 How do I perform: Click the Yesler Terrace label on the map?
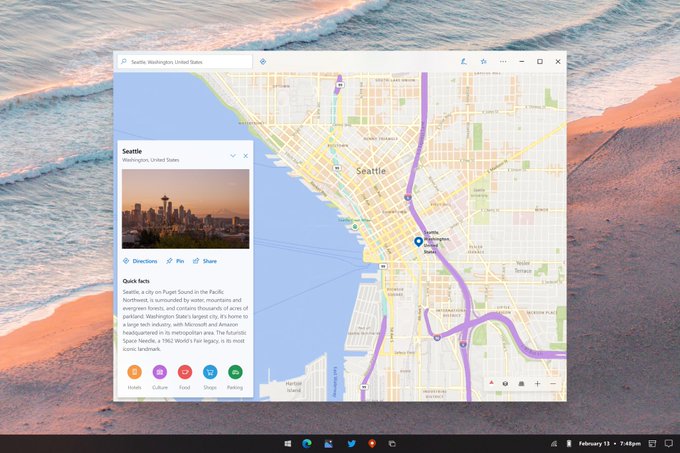pos(523,267)
